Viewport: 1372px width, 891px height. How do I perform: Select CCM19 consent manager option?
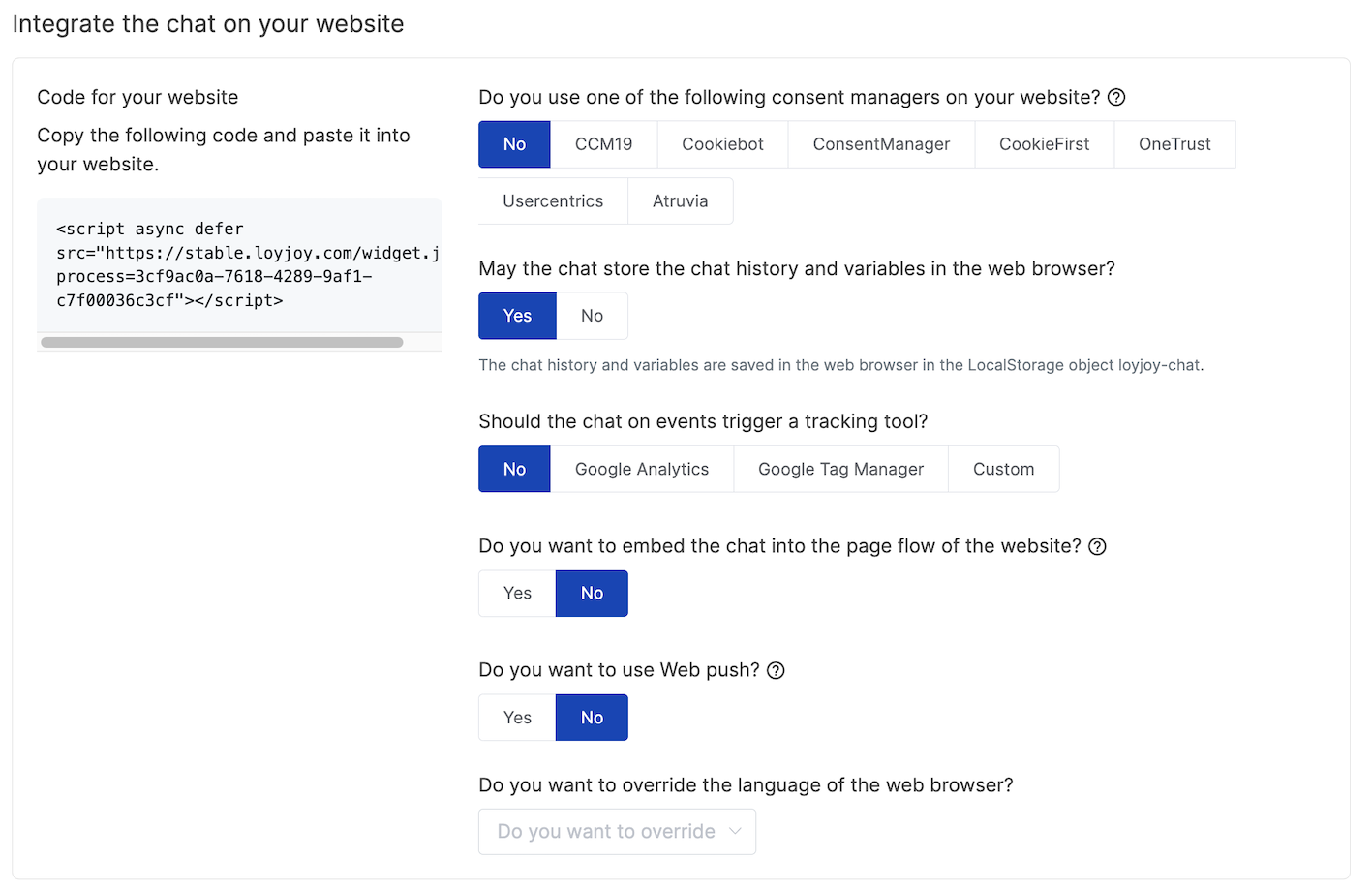click(x=603, y=144)
